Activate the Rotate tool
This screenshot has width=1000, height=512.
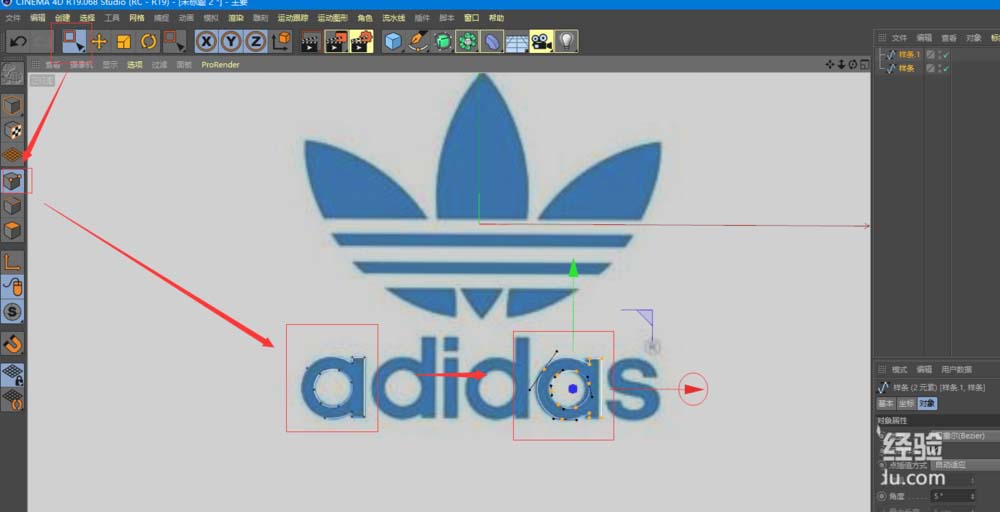point(149,42)
